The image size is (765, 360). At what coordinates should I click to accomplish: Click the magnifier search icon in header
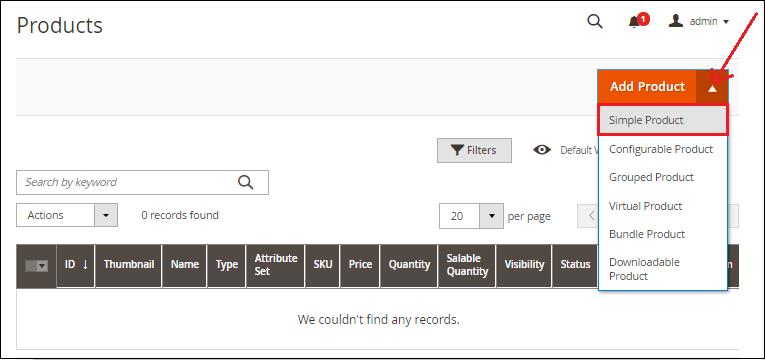pos(595,21)
